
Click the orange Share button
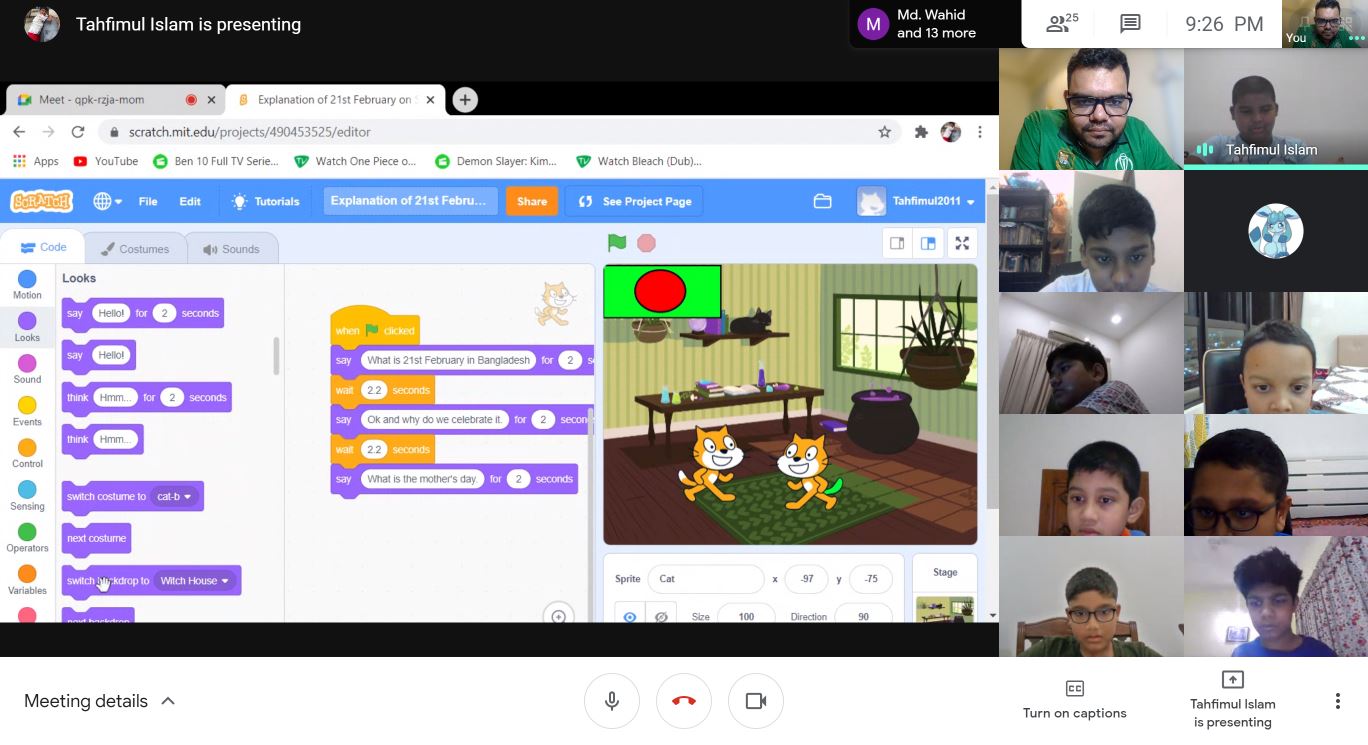click(531, 201)
